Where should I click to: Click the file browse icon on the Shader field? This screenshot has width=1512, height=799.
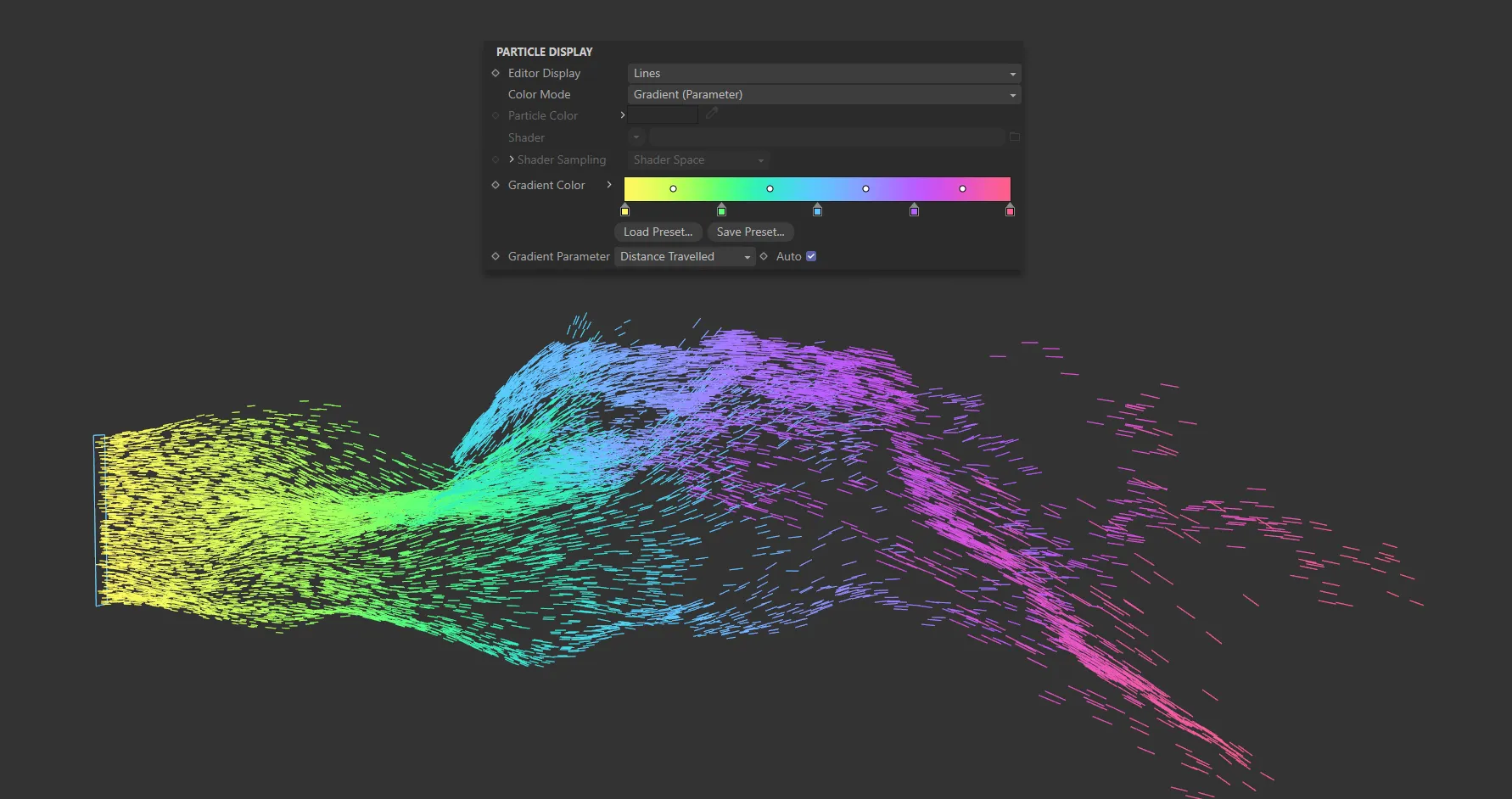tap(1015, 137)
